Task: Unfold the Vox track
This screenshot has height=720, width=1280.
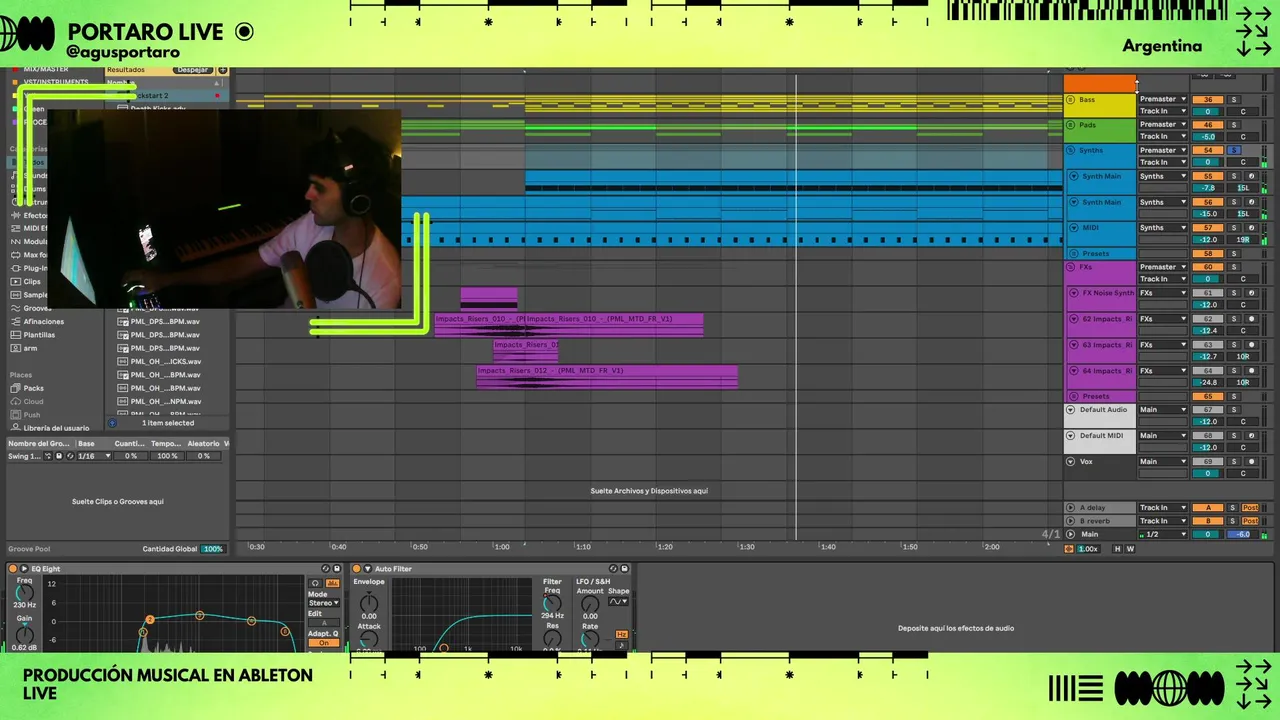Action: [x=1071, y=462]
